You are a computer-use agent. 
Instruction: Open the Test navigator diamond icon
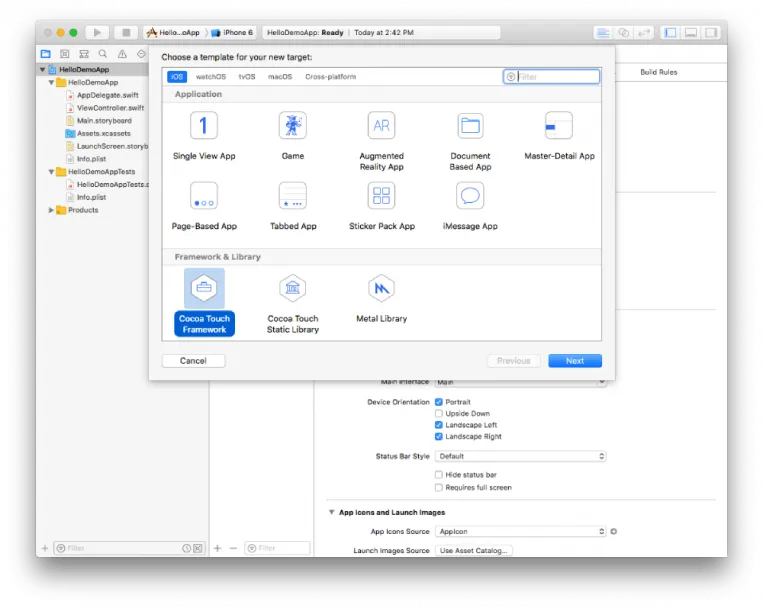(x=141, y=54)
